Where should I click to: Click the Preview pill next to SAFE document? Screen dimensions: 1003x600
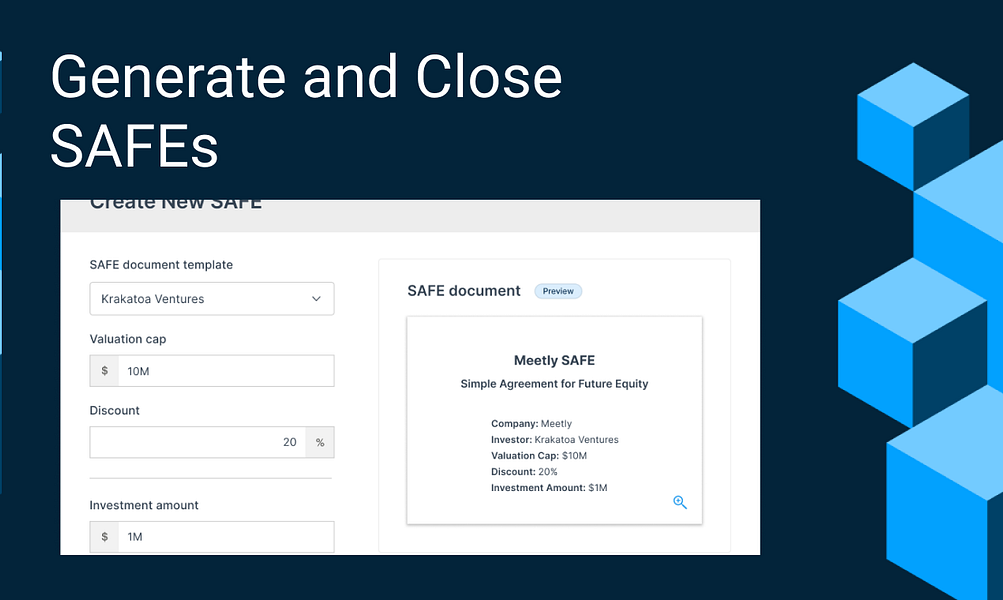coord(558,291)
